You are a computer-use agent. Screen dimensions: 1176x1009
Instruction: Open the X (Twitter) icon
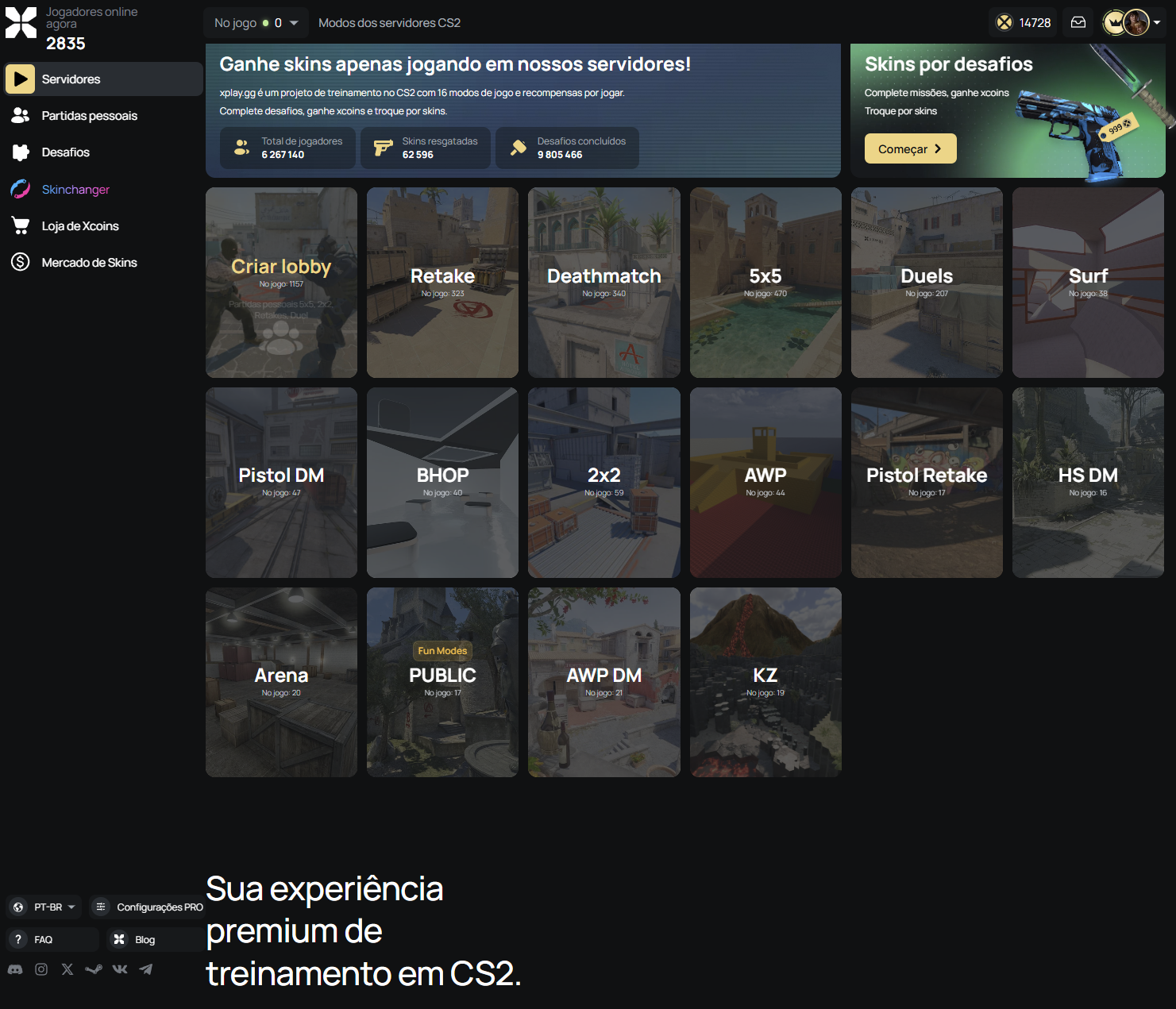pyautogui.click(x=67, y=969)
